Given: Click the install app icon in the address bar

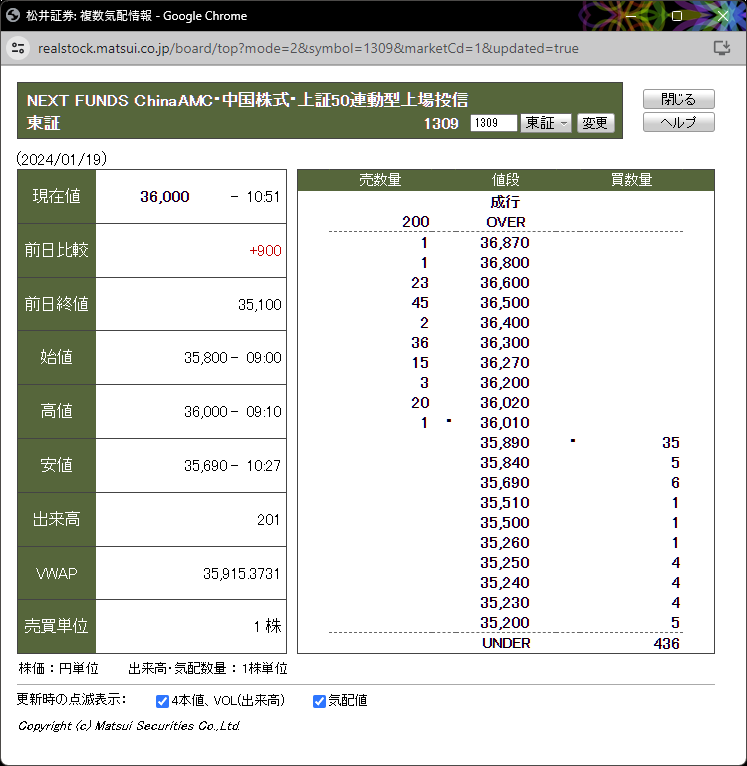Looking at the screenshot, I should pyautogui.click(x=722, y=48).
